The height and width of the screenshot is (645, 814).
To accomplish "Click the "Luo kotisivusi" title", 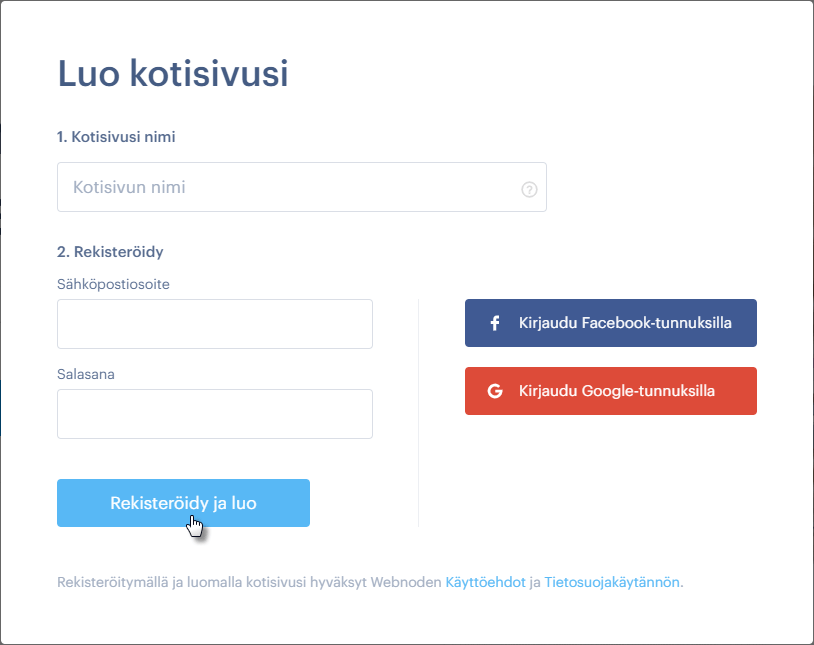I will pyautogui.click(x=173, y=74).
